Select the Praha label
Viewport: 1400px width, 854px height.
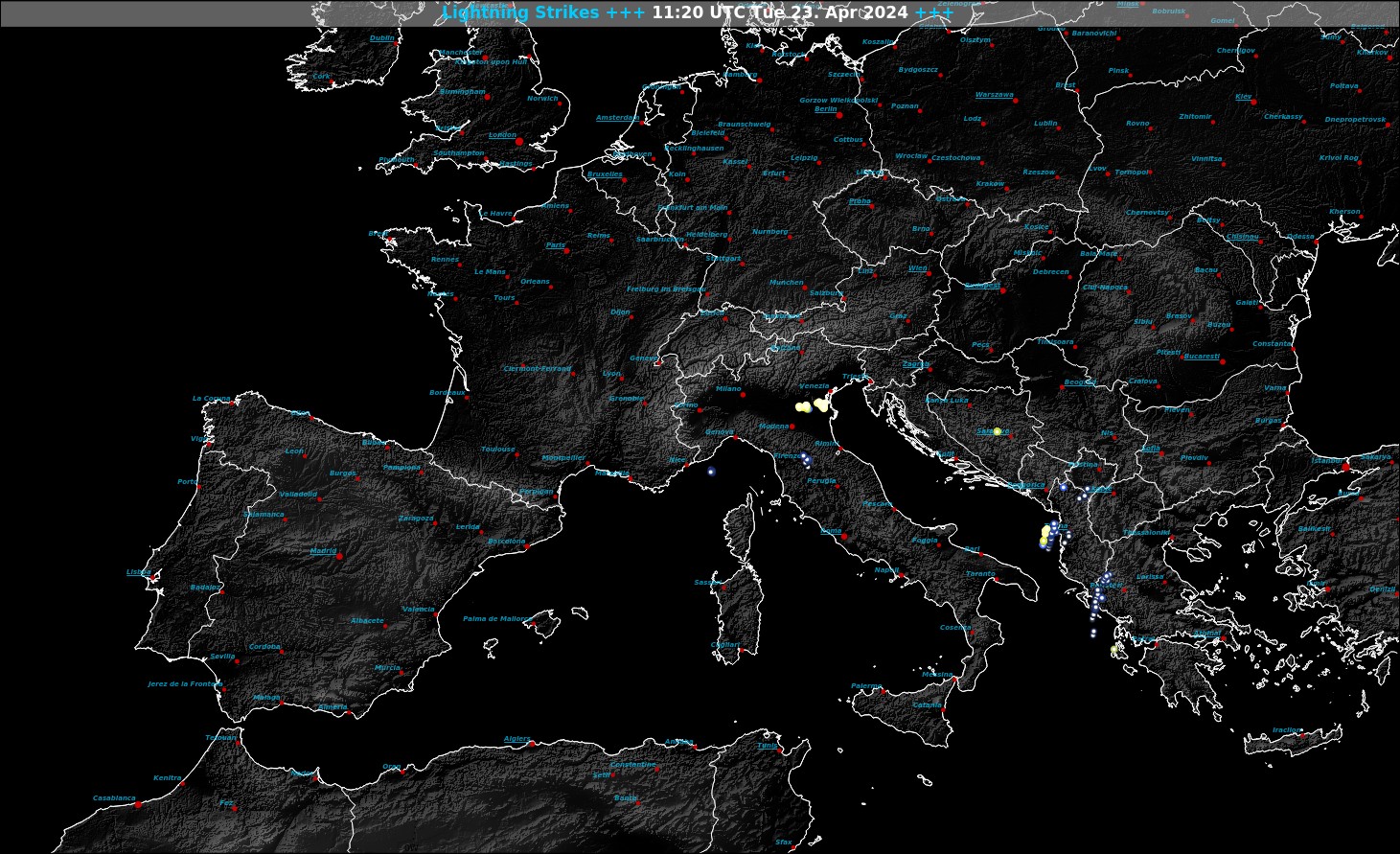coord(860,201)
